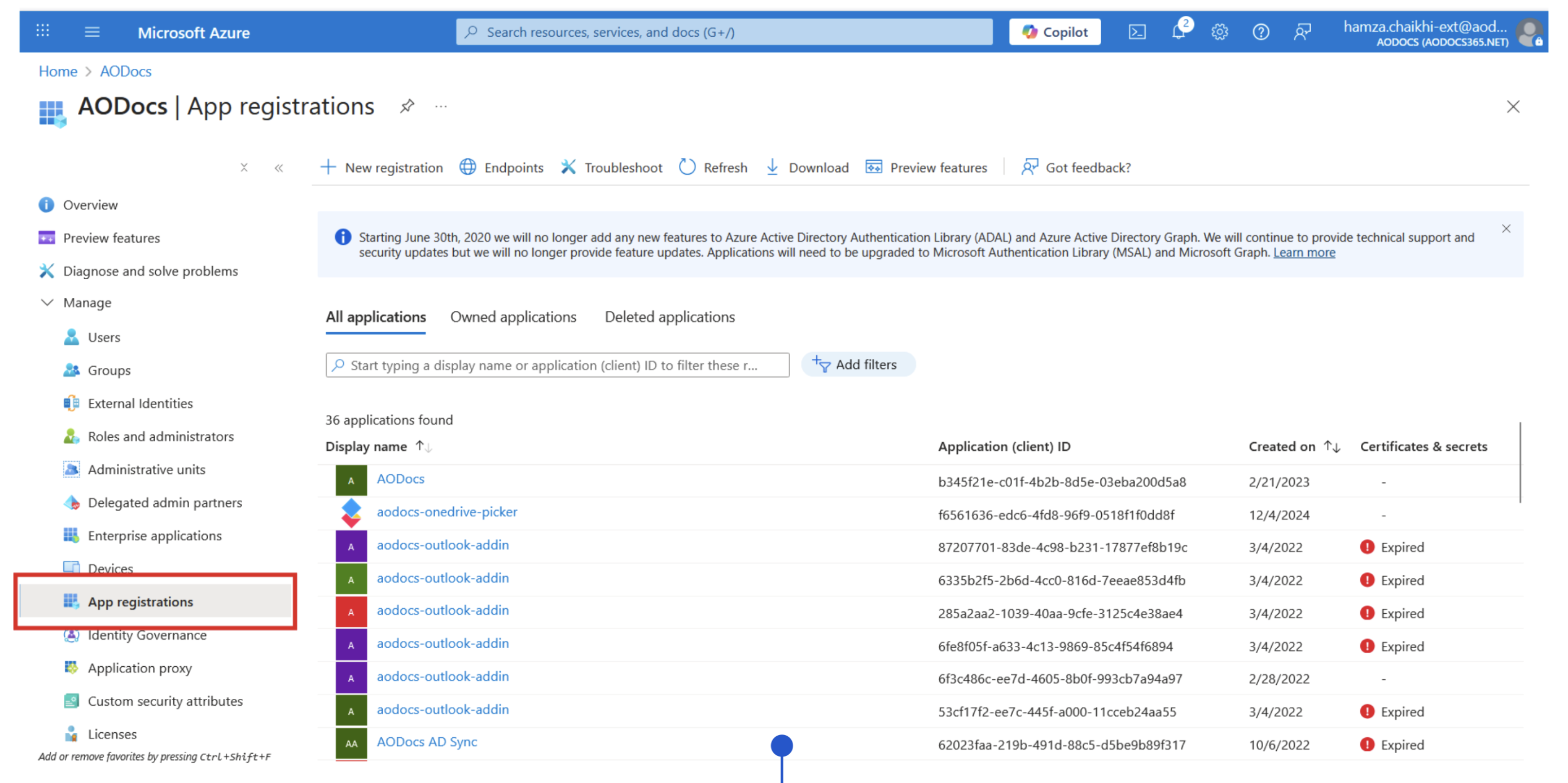Click New registration

tap(382, 168)
